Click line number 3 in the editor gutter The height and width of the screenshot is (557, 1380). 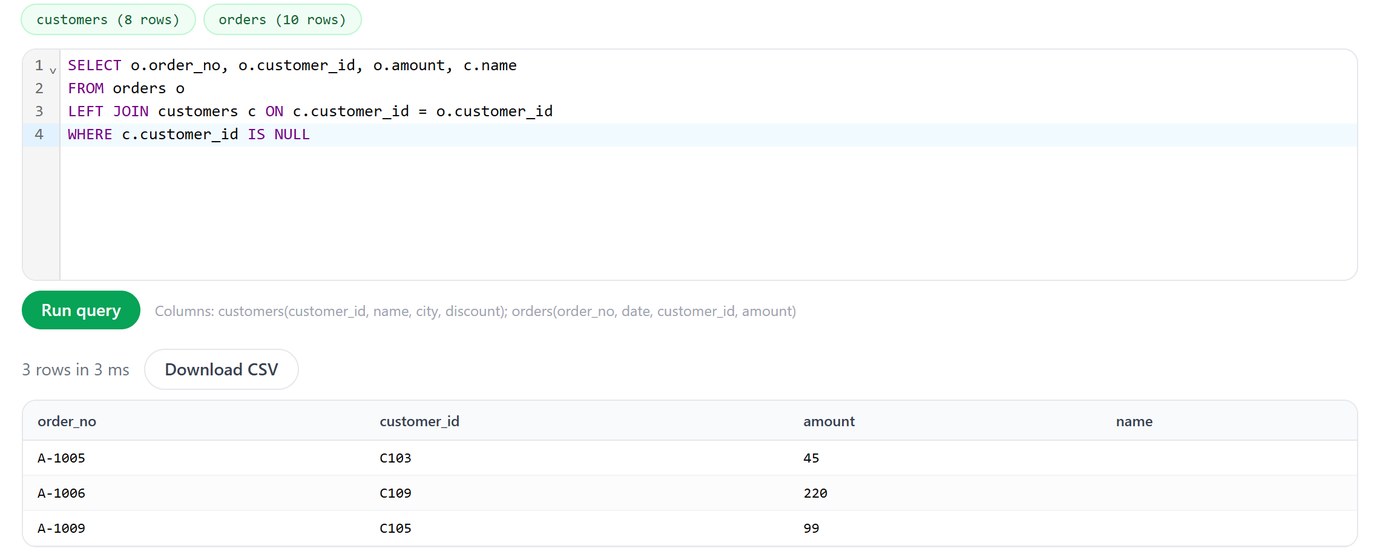[39, 111]
